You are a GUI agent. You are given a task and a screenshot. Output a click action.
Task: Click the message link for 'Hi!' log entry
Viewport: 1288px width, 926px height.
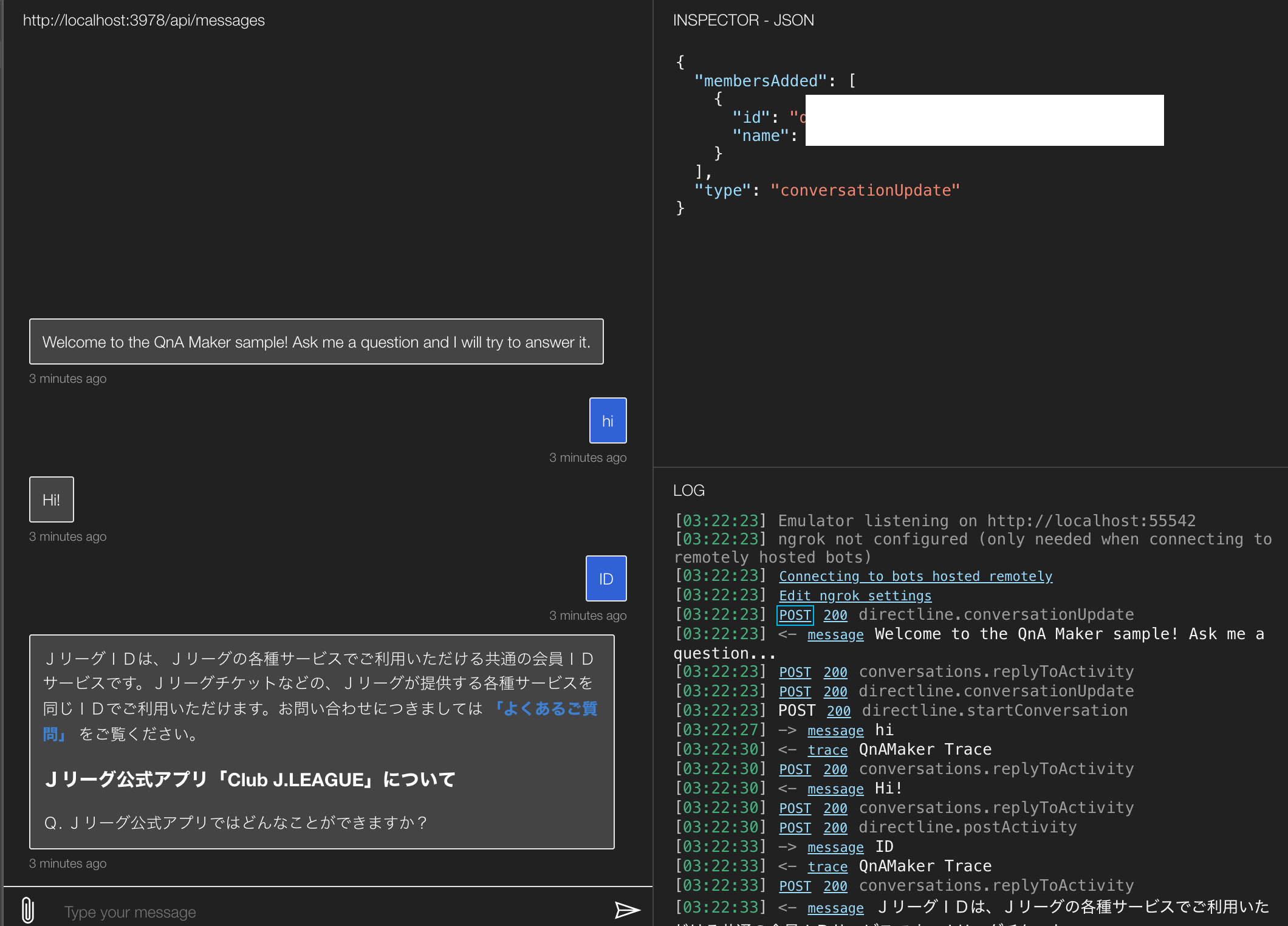point(835,789)
